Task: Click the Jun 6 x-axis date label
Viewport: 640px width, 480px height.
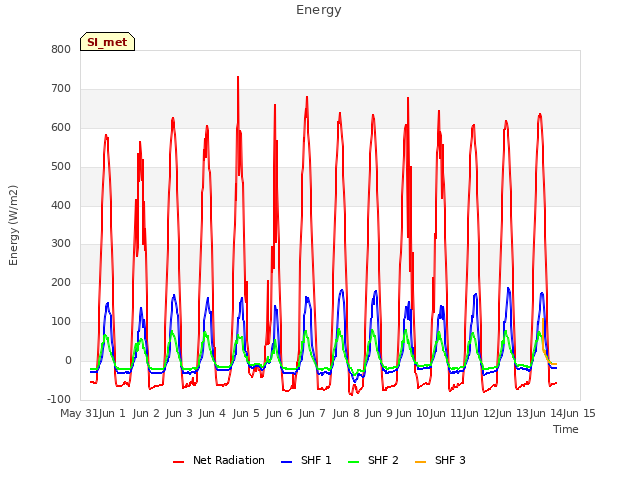Action: pyautogui.click(x=279, y=413)
